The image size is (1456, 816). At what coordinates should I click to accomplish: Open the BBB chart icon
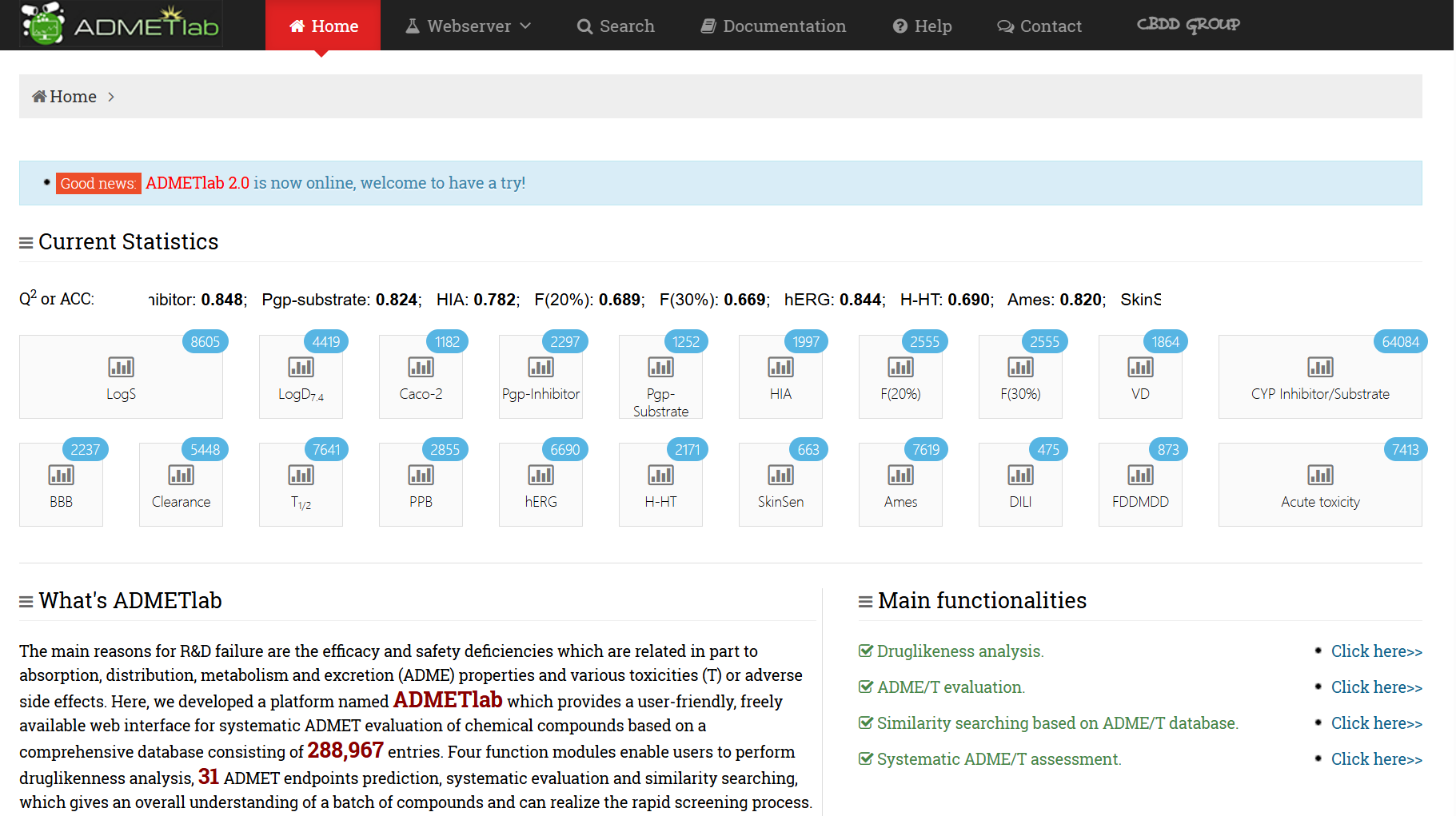pyautogui.click(x=61, y=475)
